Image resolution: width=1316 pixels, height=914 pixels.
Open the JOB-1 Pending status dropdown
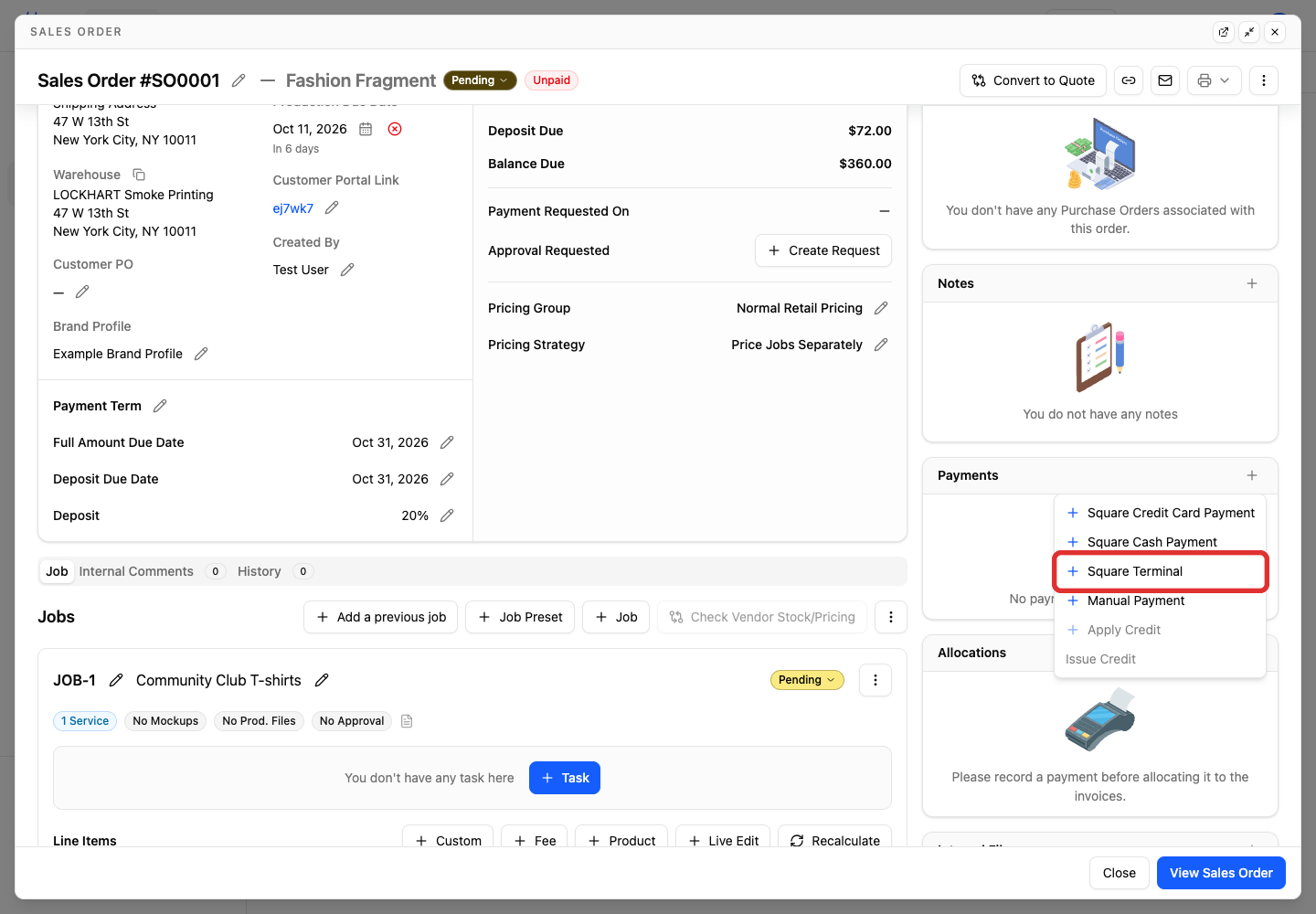point(808,680)
